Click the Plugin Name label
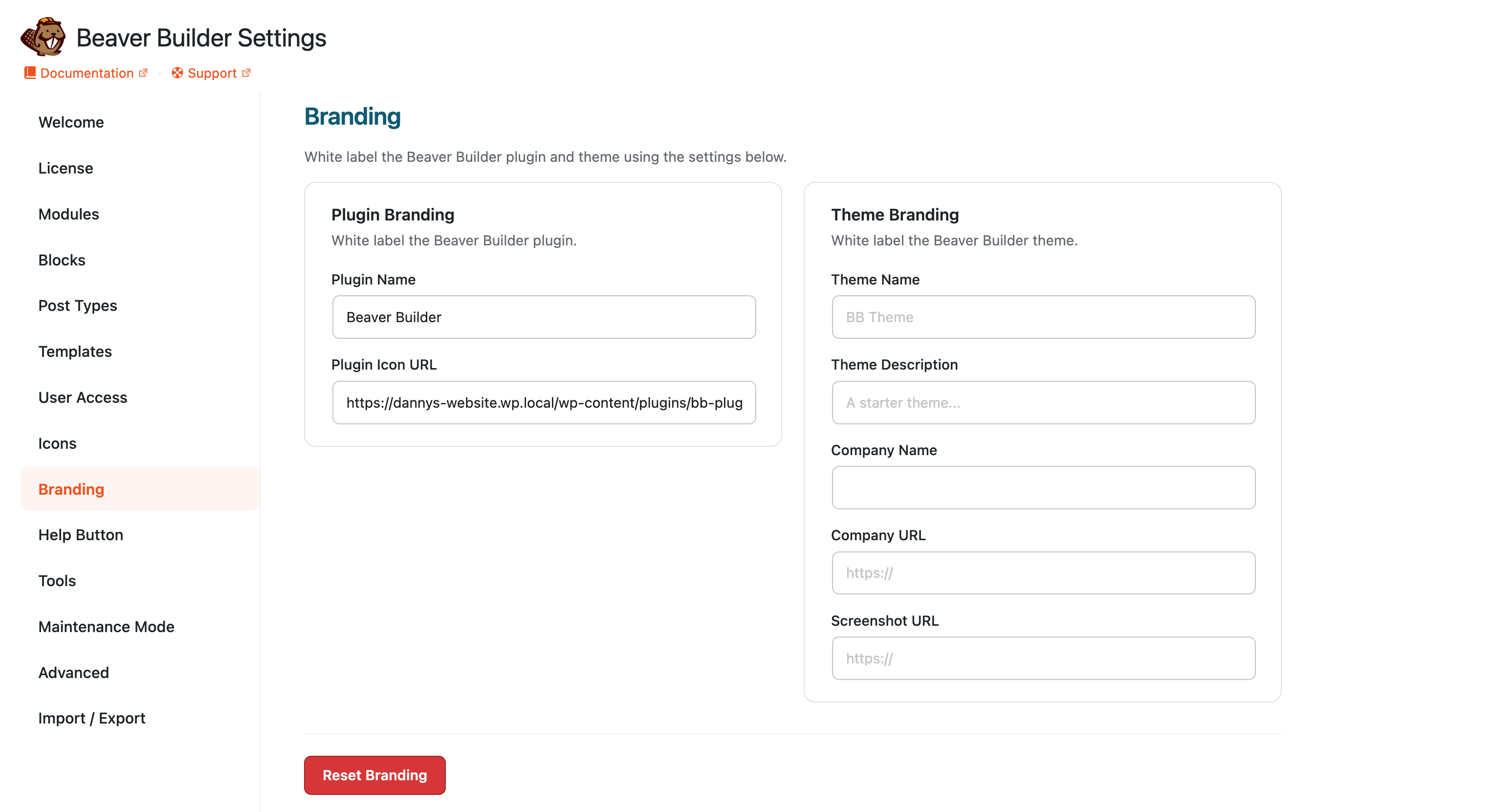This screenshot has height=812, width=1491. tap(373, 280)
